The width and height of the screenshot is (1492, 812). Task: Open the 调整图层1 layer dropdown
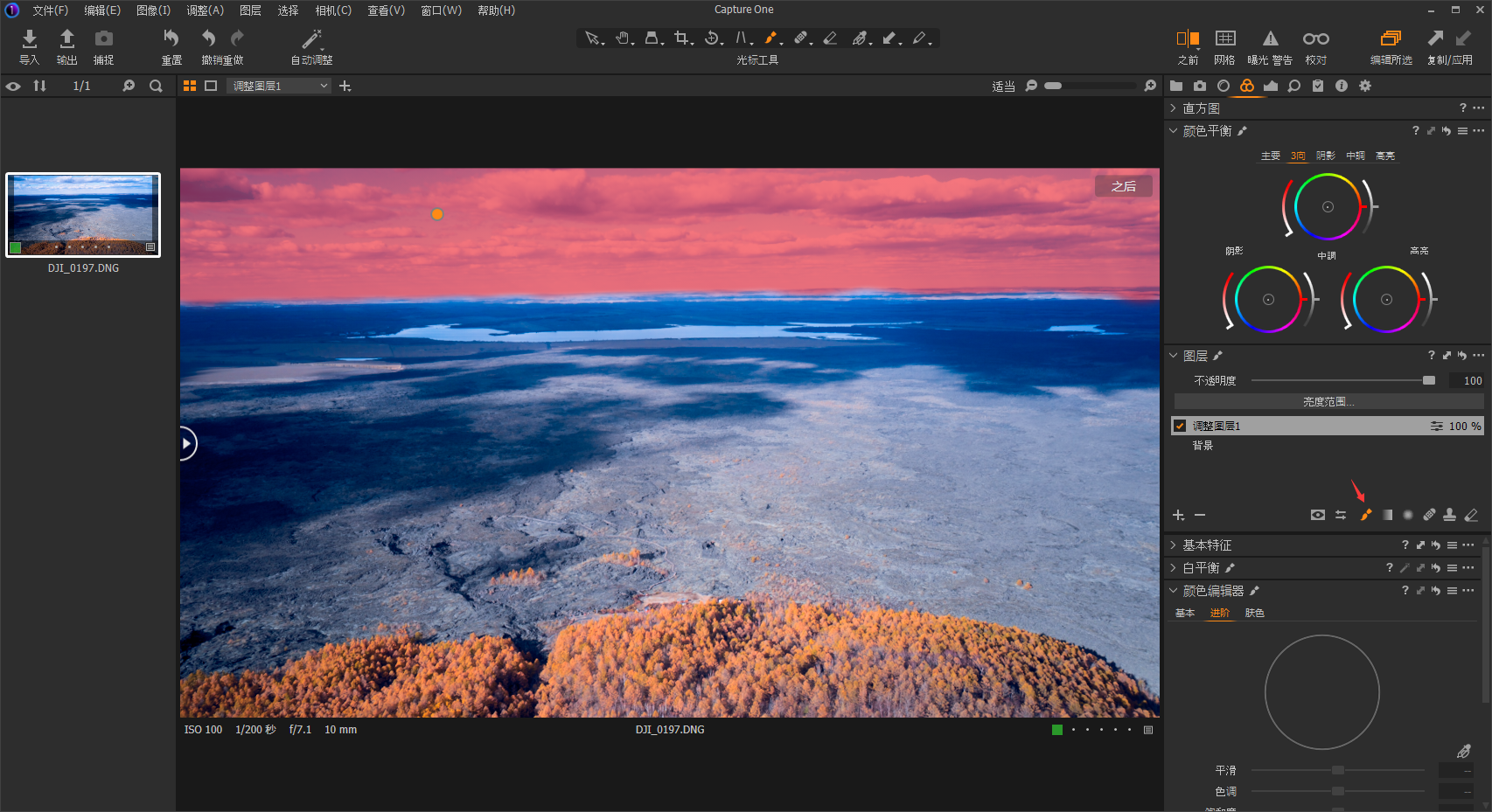[x=279, y=86]
